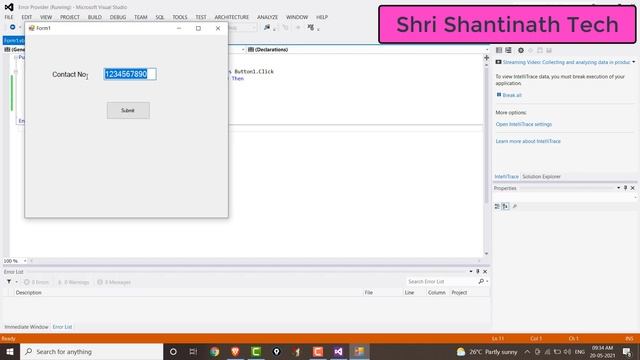The height and width of the screenshot is (360, 640).
Task: Open the TEAM menu
Action: coord(141,17)
